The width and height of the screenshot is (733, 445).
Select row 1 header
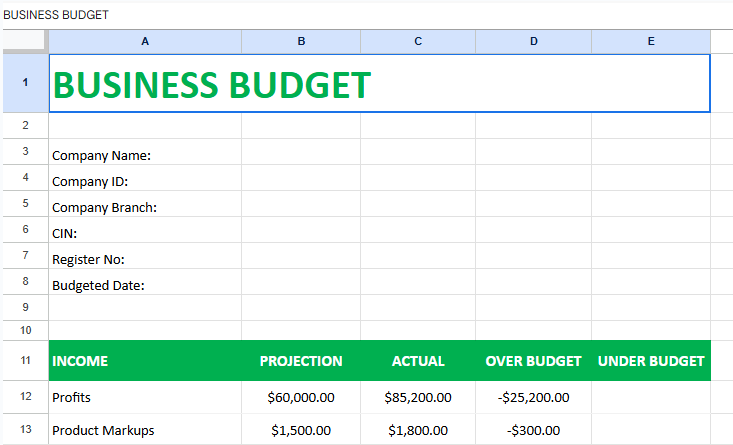[24, 83]
